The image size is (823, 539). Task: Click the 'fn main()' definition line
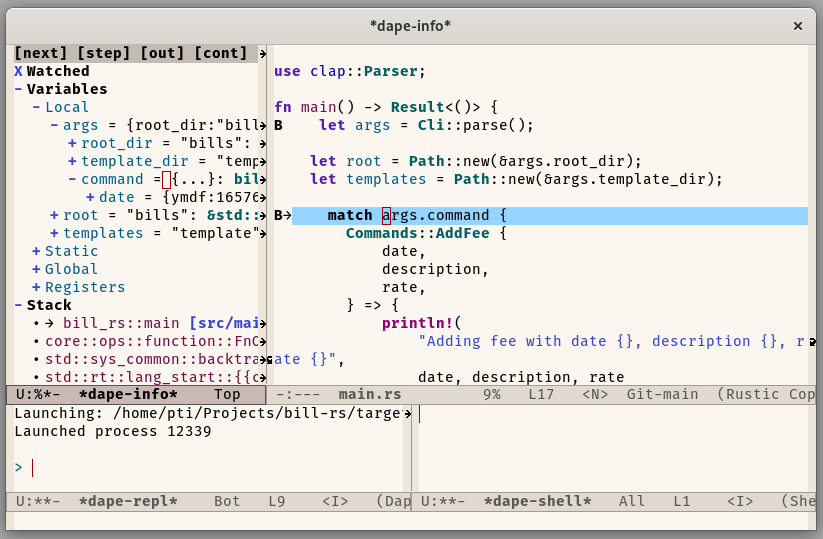[386, 107]
